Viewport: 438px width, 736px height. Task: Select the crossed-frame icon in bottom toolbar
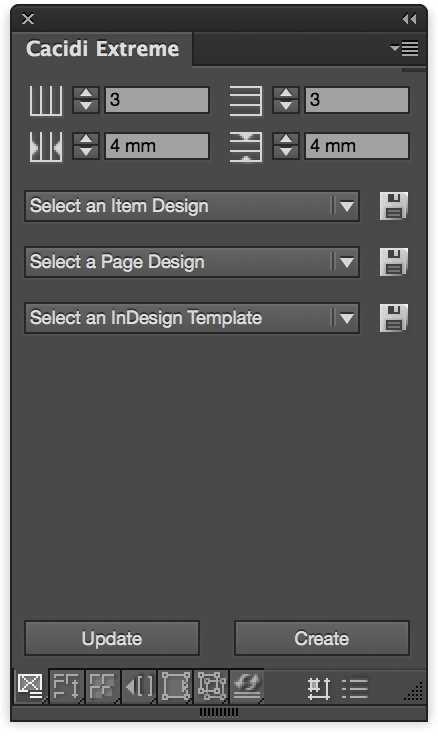coord(31,686)
